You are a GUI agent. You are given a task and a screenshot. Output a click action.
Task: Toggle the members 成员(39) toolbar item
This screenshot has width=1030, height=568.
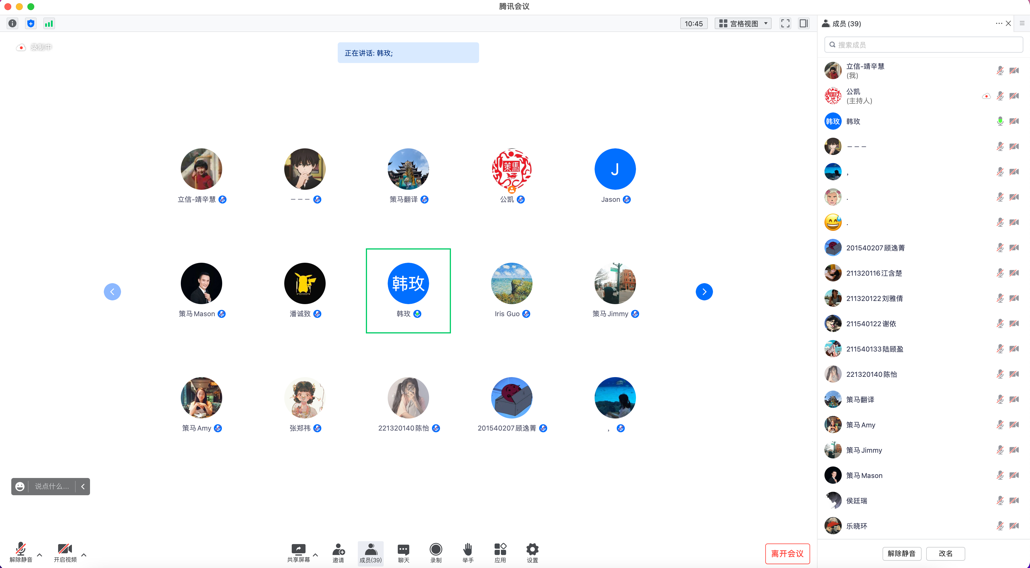coord(370,552)
